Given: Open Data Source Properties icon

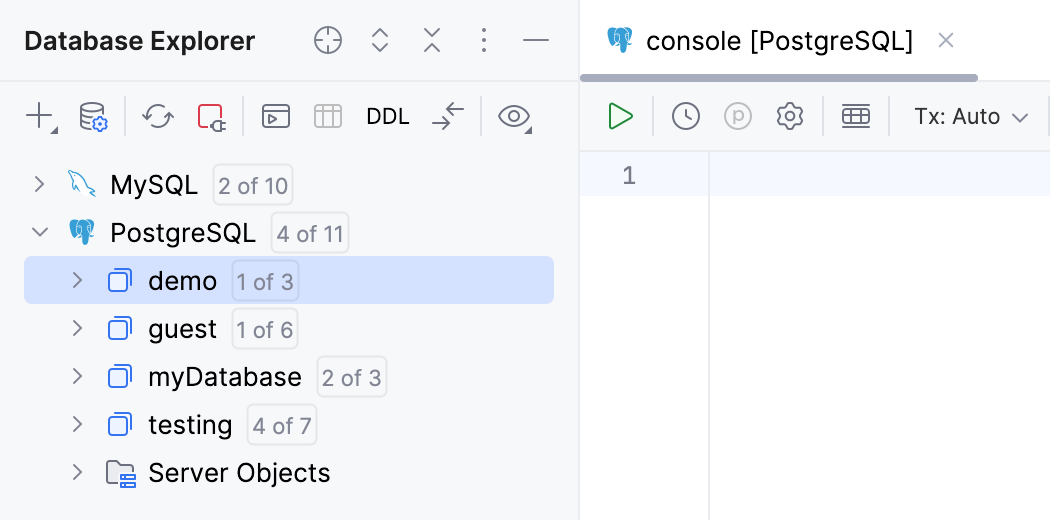Looking at the screenshot, I should click(93, 116).
